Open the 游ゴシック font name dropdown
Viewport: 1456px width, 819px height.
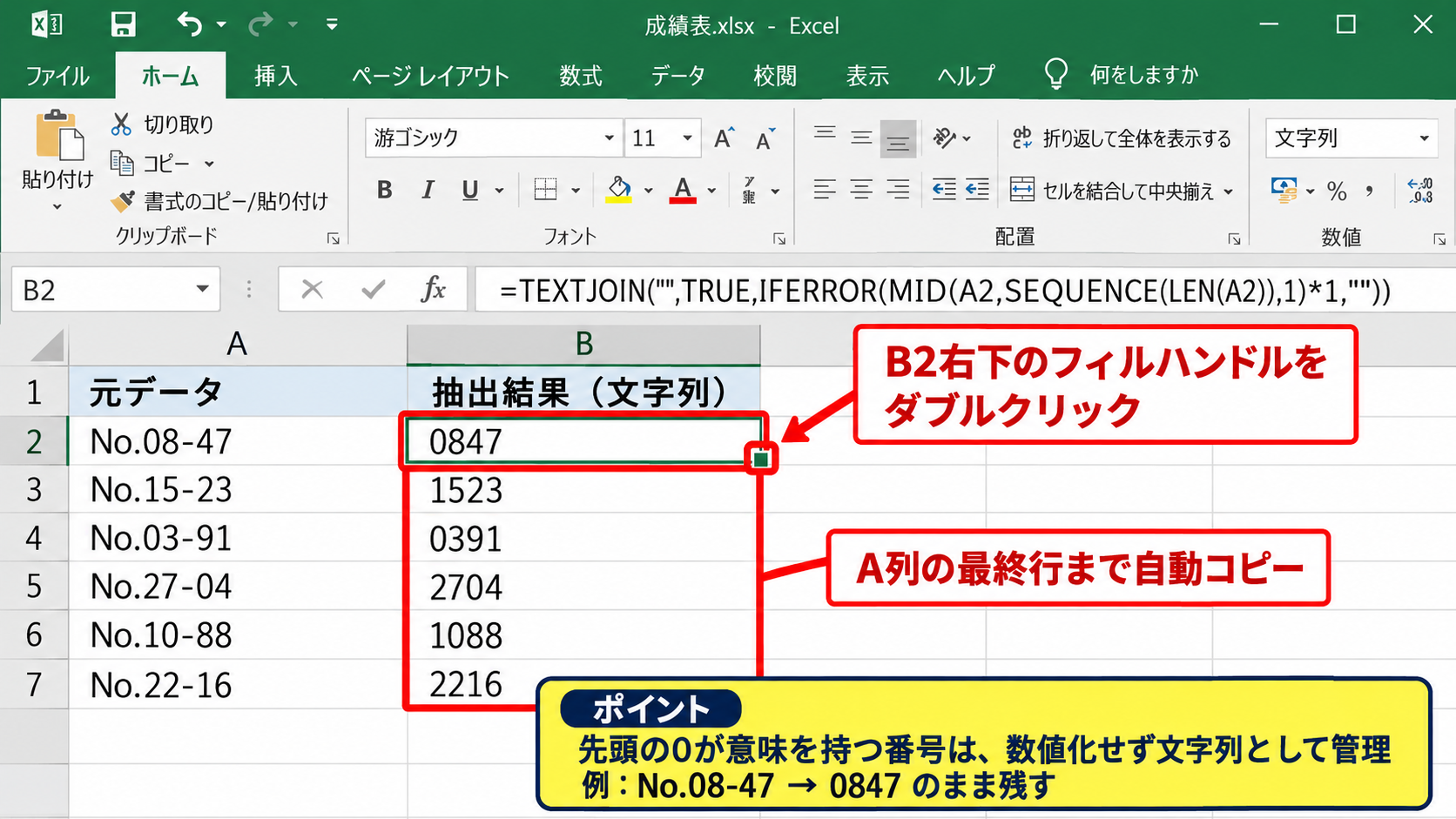609,138
